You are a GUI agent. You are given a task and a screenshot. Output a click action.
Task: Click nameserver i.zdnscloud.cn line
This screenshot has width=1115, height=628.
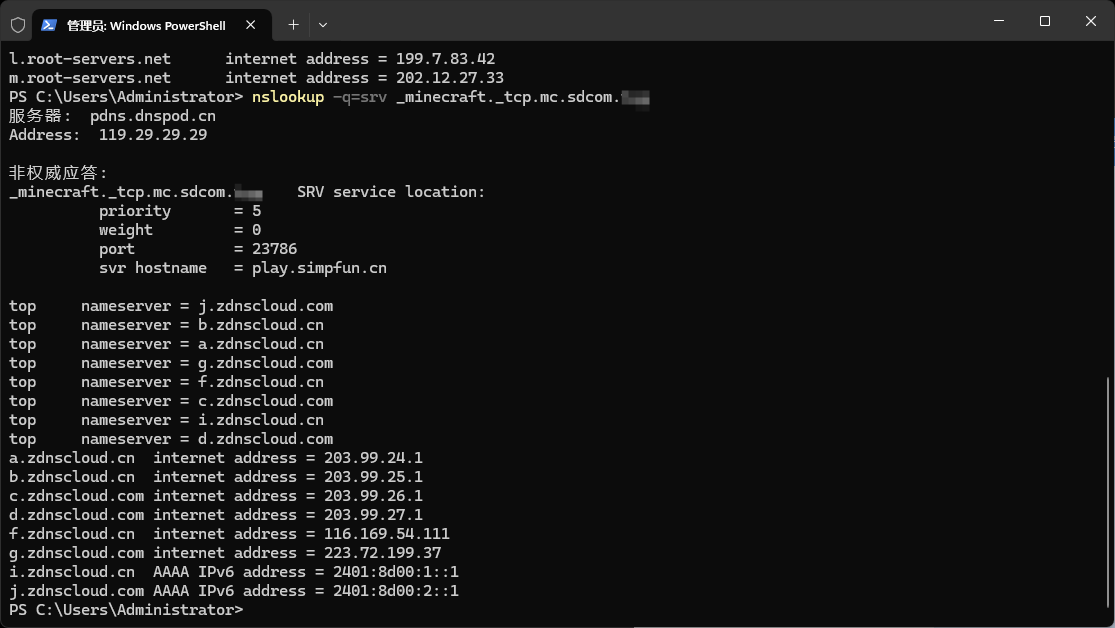[x=166, y=420]
